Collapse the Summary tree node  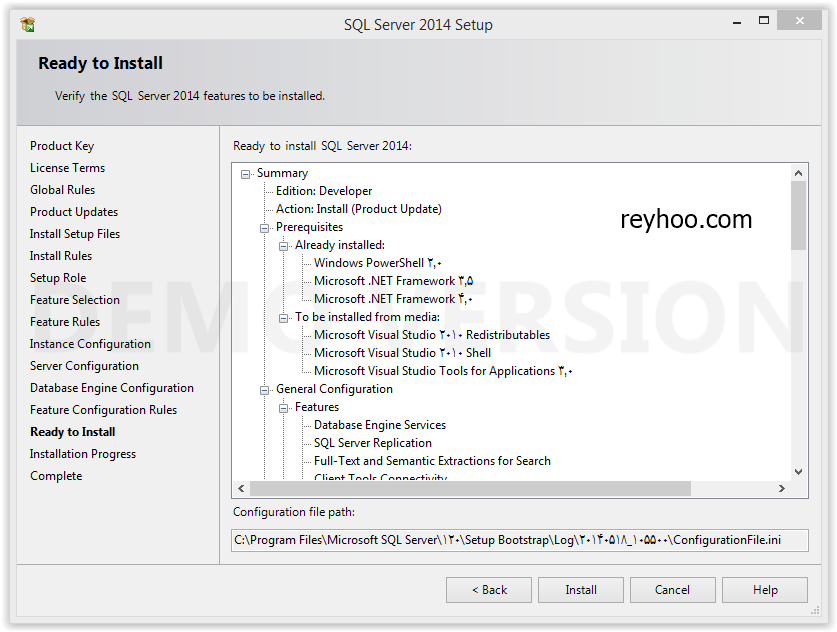[x=246, y=174]
